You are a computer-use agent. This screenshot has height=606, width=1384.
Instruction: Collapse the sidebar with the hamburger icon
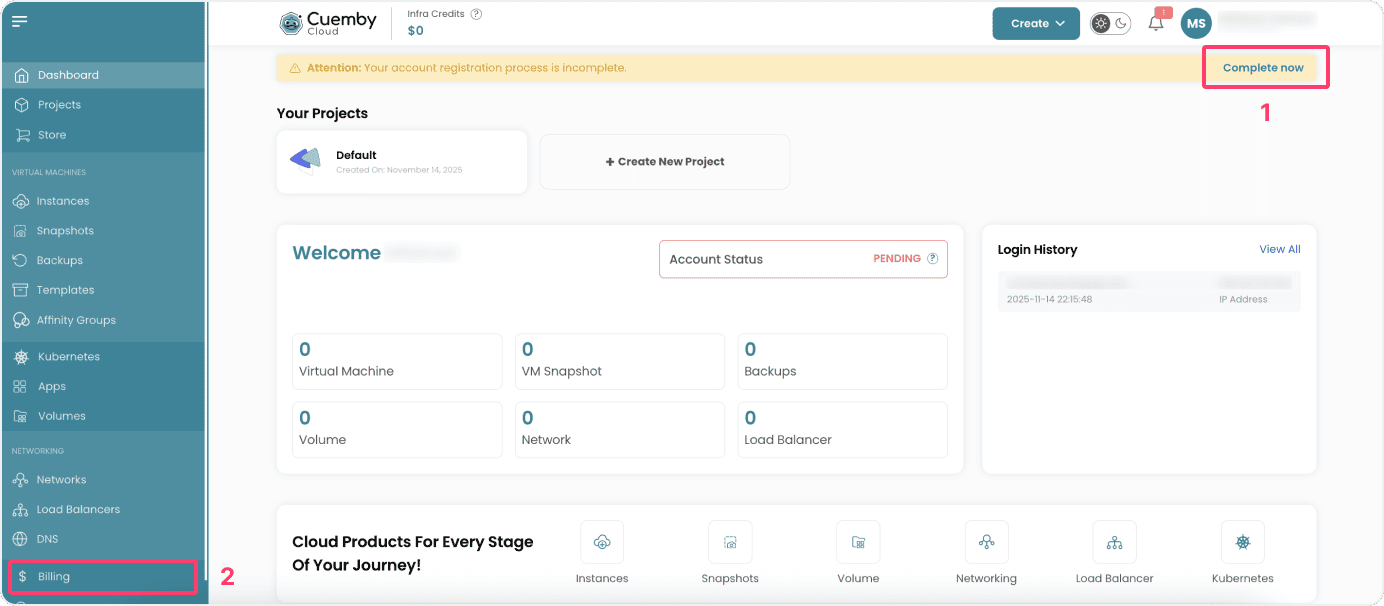click(x=20, y=22)
